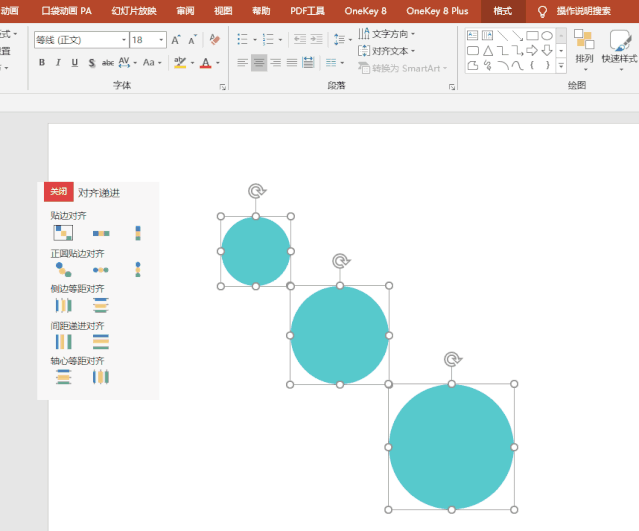Open the PDF工具 ribbon tab
The width and height of the screenshot is (639, 531).
tap(307, 11)
